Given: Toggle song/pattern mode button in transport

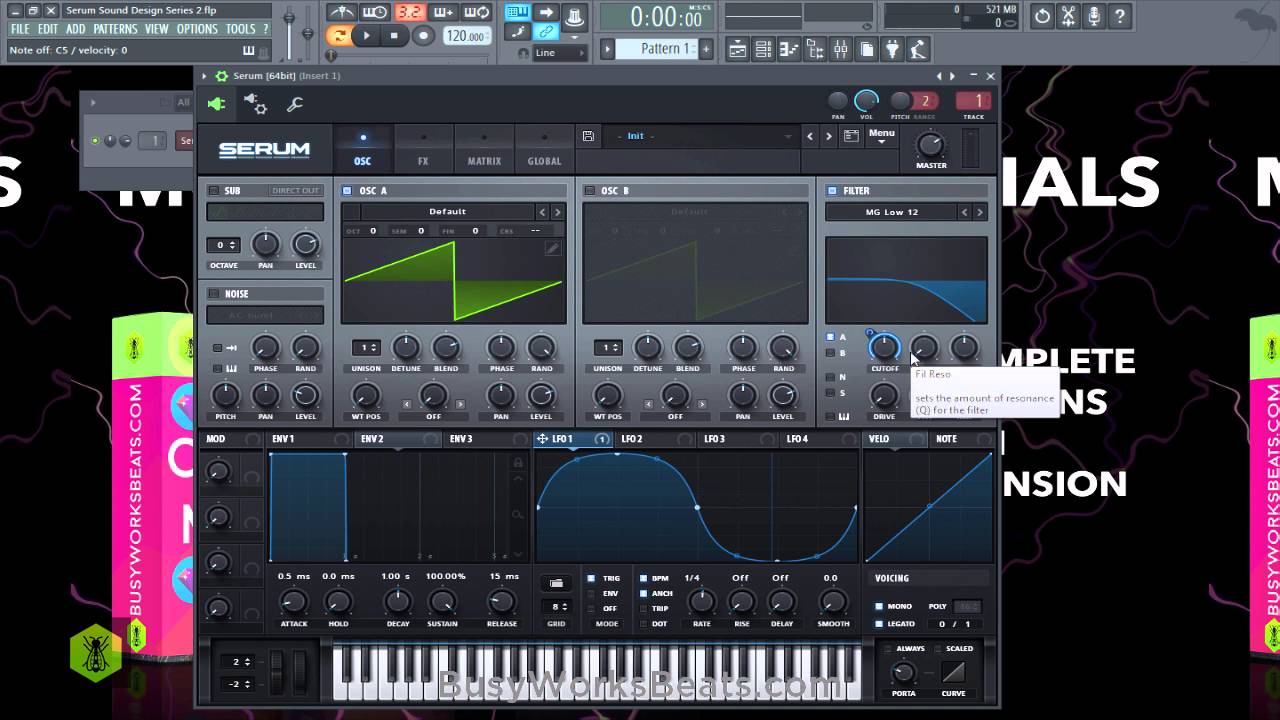Looking at the screenshot, I should (339, 36).
